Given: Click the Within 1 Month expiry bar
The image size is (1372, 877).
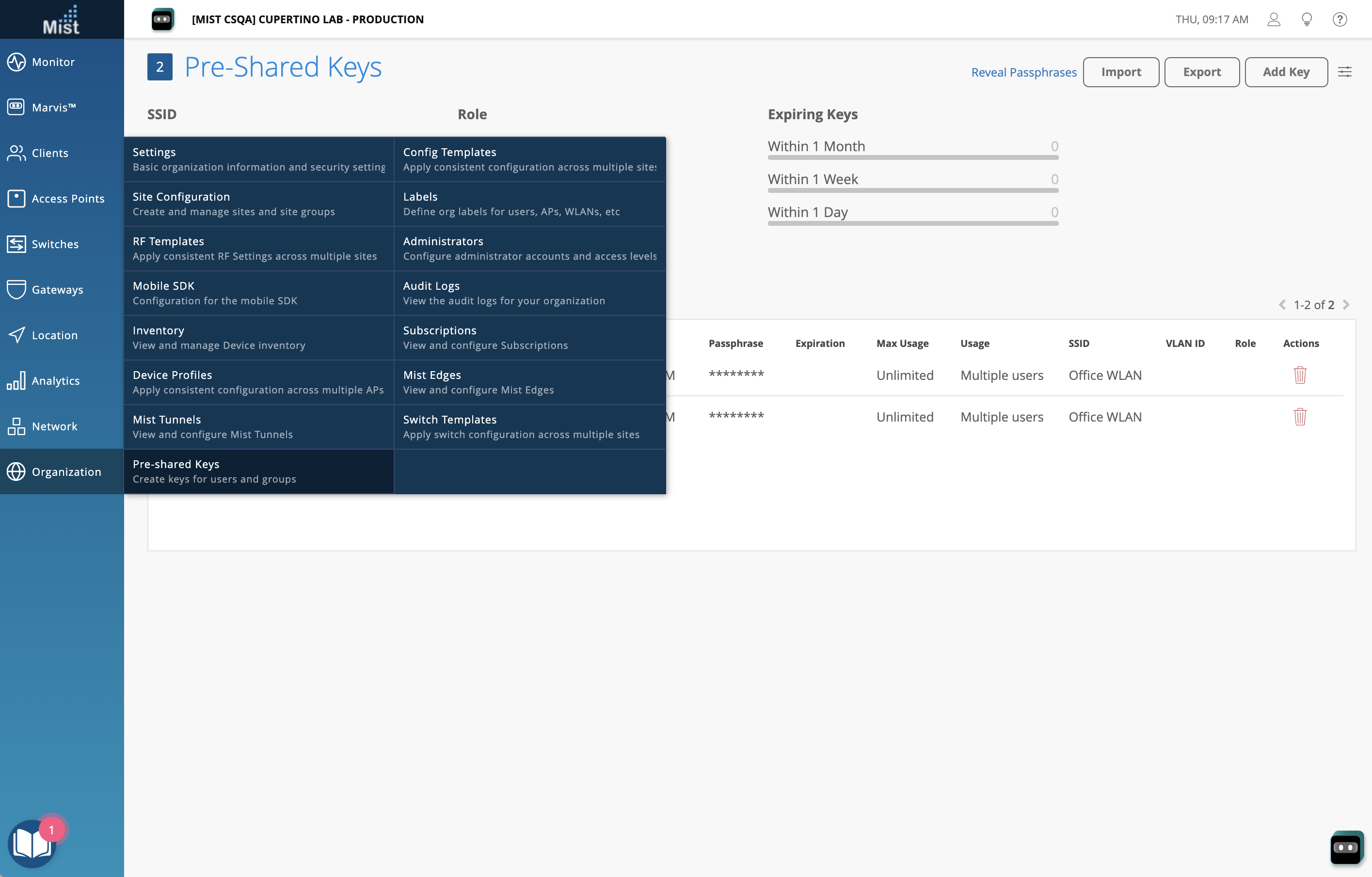Looking at the screenshot, I should [x=912, y=157].
